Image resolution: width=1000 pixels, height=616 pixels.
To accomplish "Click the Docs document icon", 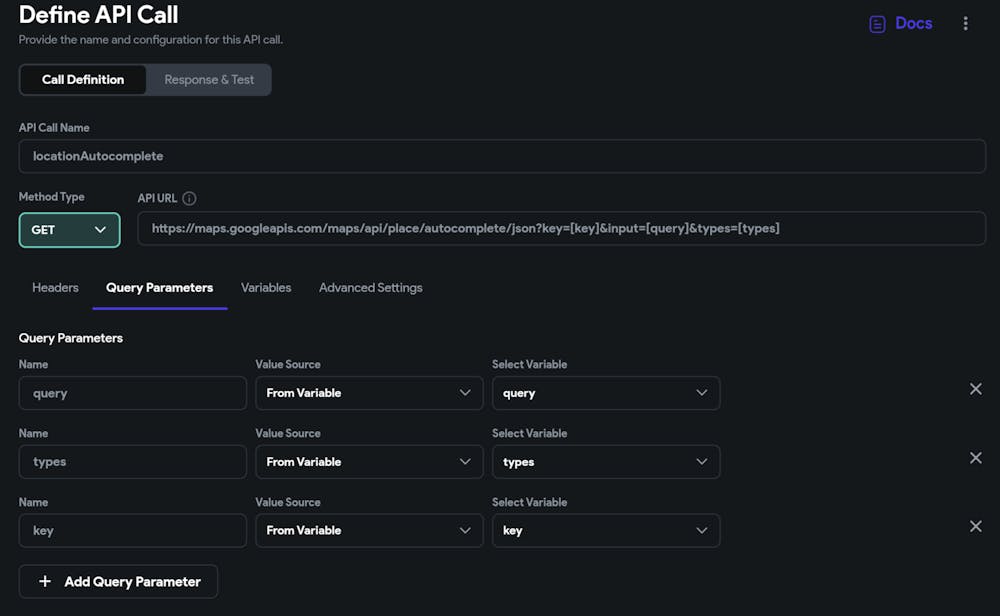I will (877, 24).
